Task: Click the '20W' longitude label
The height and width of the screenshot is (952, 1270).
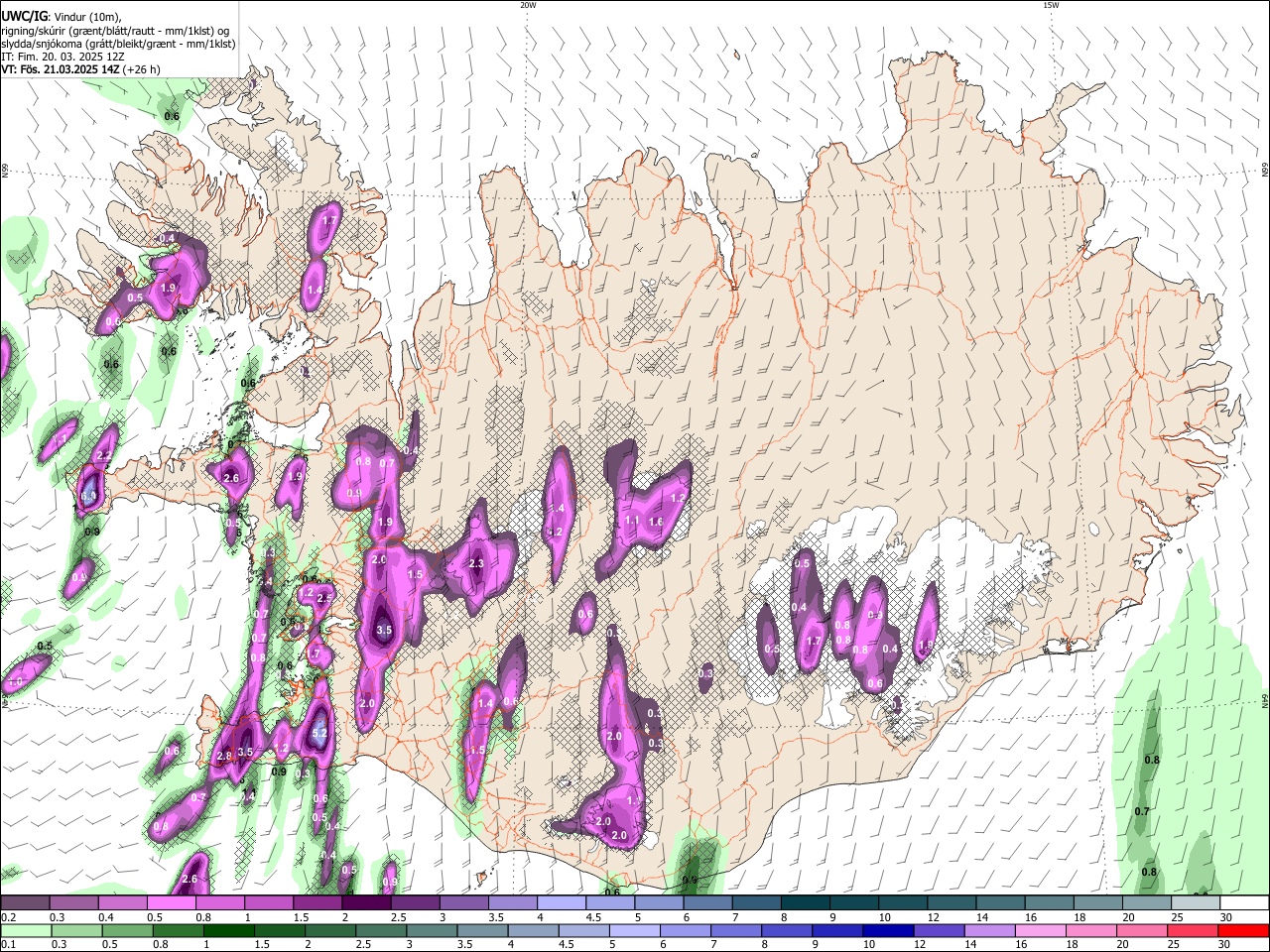Action: (528, 5)
